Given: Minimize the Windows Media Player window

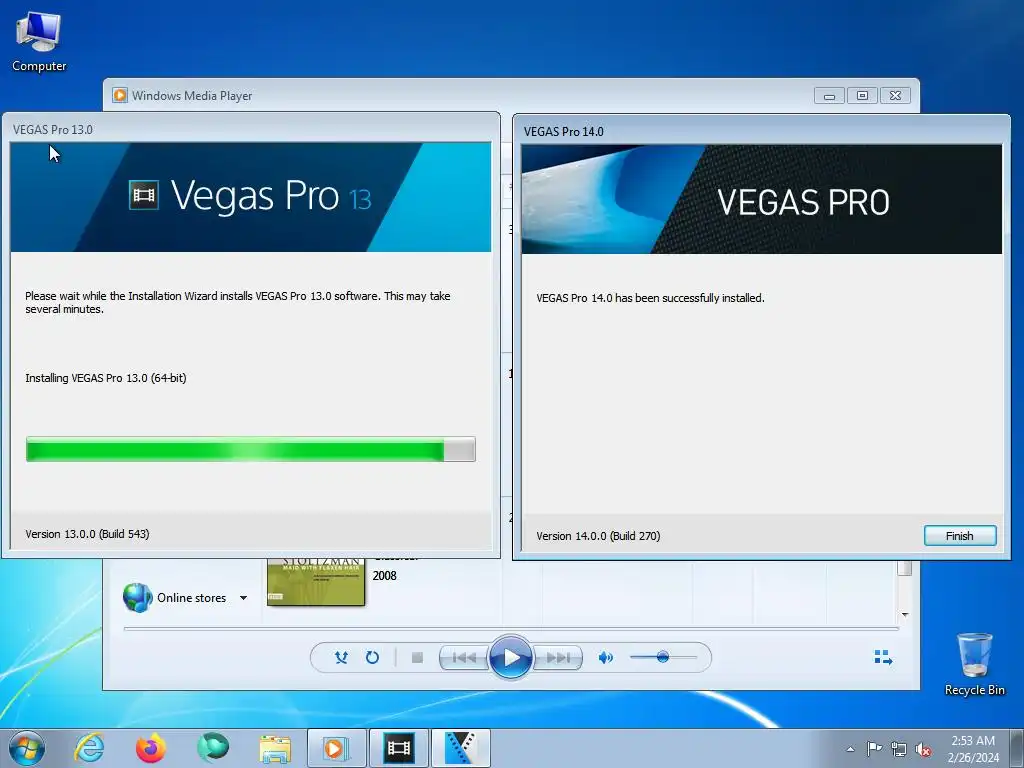Looking at the screenshot, I should point(829,95).
